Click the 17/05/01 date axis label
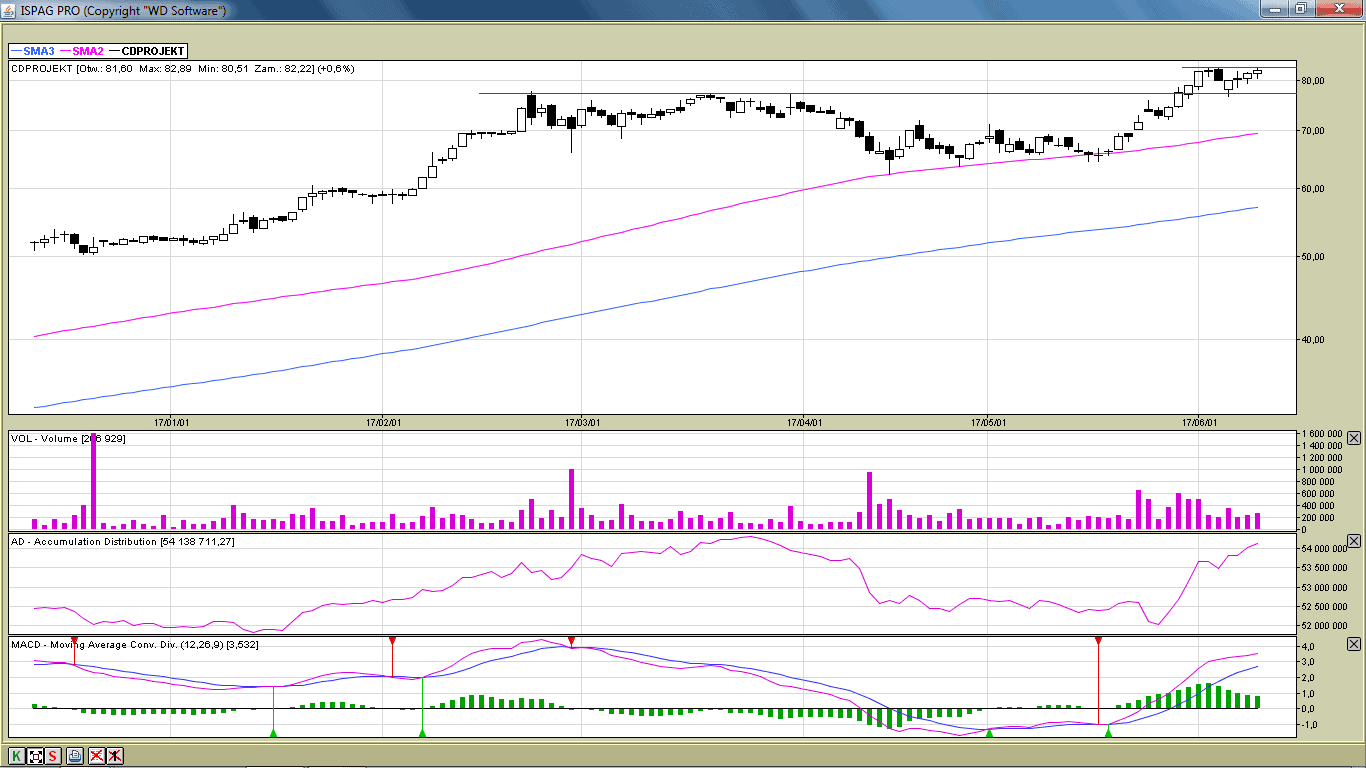This screenshot has height=768, width=1366. pos(988,422)
